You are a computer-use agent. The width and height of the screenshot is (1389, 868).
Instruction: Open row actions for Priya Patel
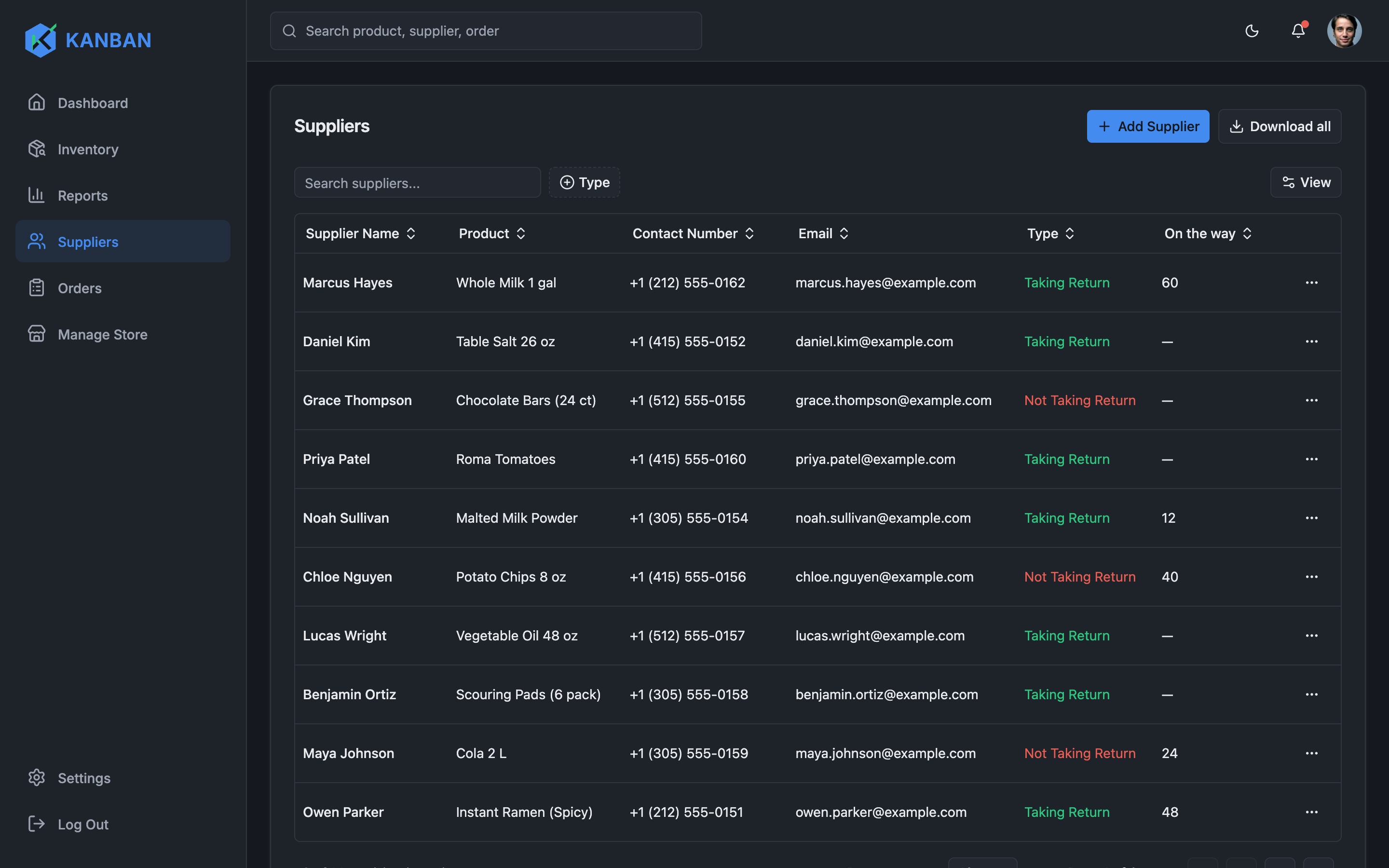click(x=1311, y=459)
